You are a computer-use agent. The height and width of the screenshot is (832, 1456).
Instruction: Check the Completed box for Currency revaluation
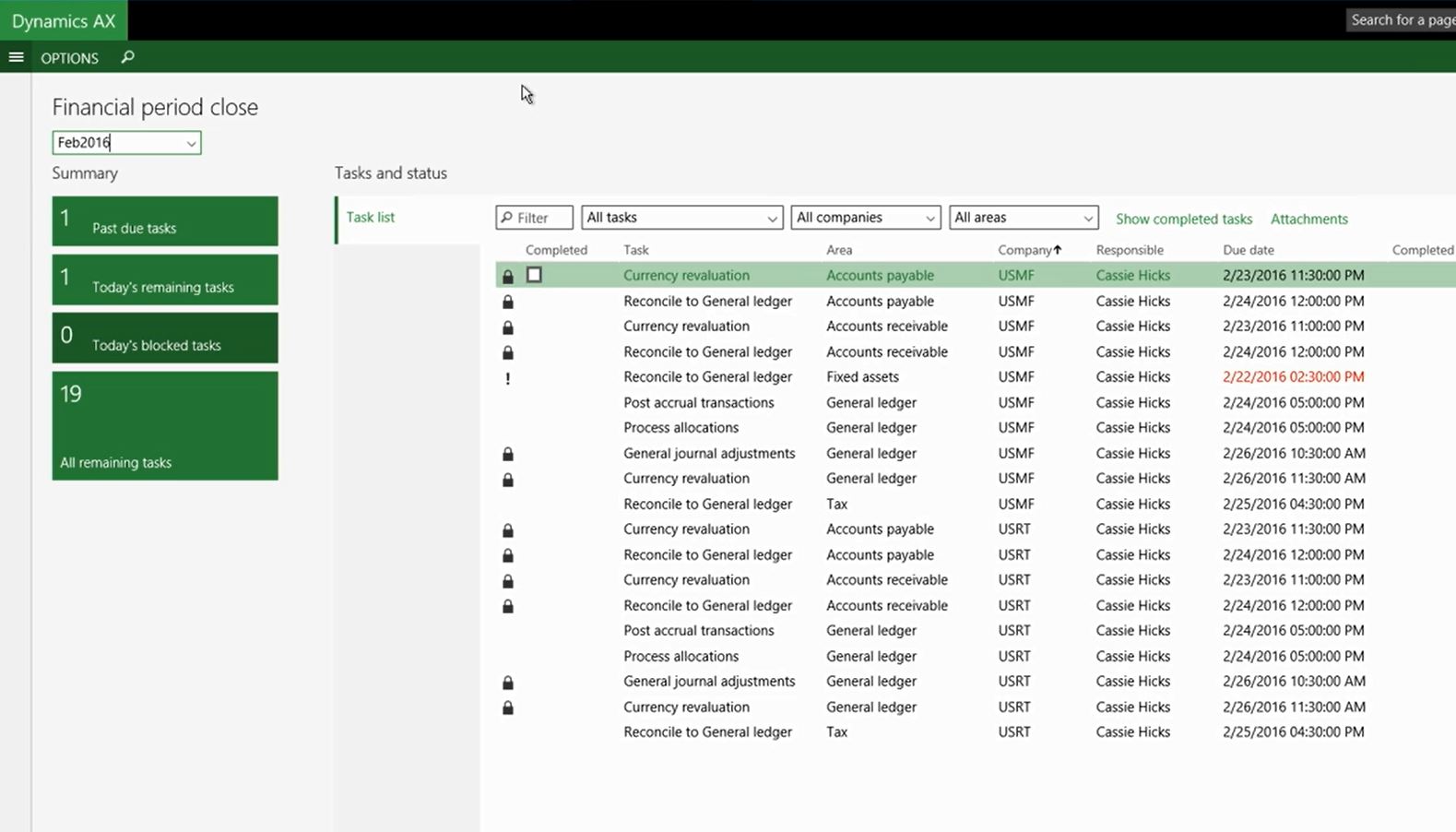[534, 275]
